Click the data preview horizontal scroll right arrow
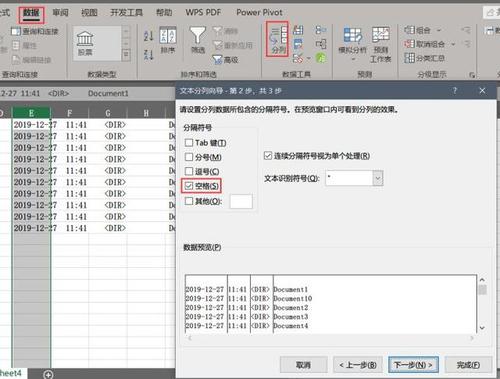 (472, 338)
